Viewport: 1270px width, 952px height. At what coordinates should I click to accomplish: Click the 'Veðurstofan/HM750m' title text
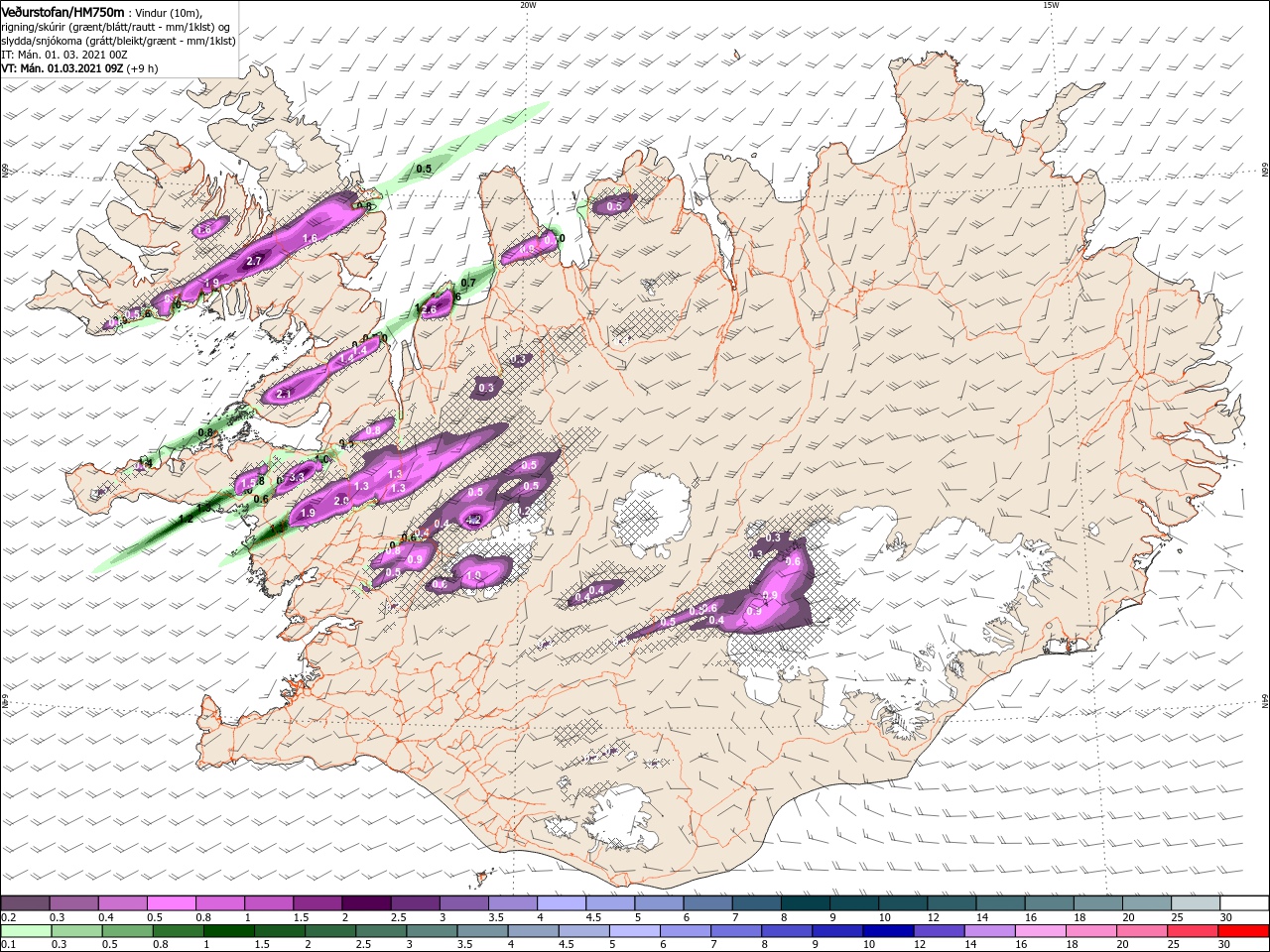pos(63,12)
